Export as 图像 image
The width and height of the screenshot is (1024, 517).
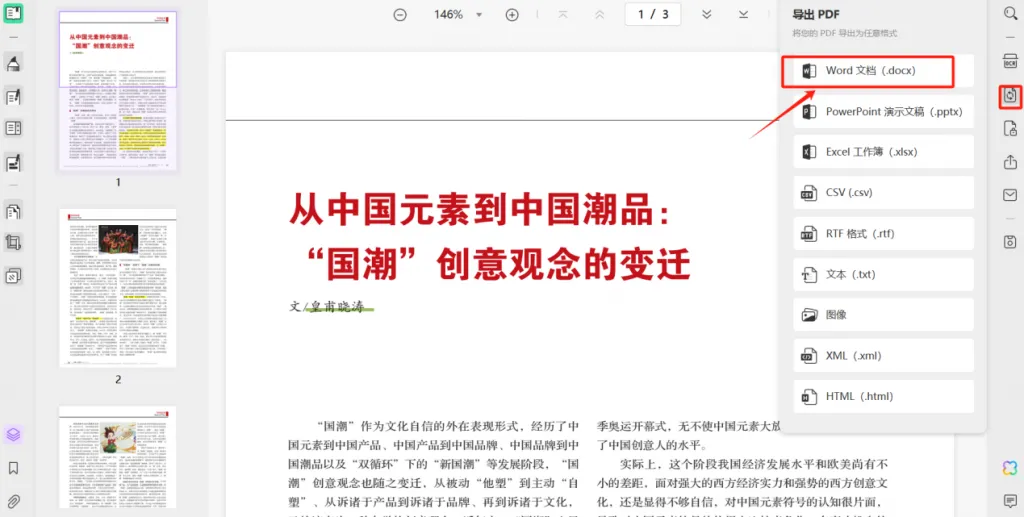pos(883,315)
